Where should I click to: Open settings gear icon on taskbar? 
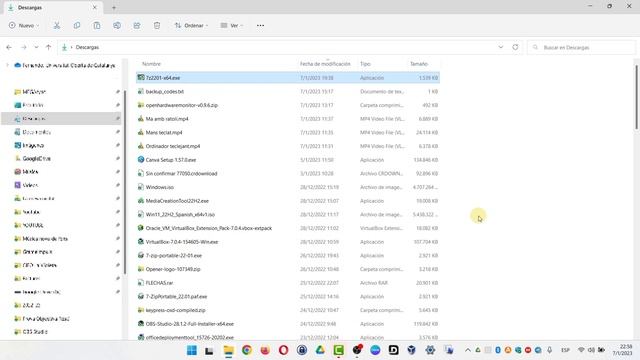point(430,350)
